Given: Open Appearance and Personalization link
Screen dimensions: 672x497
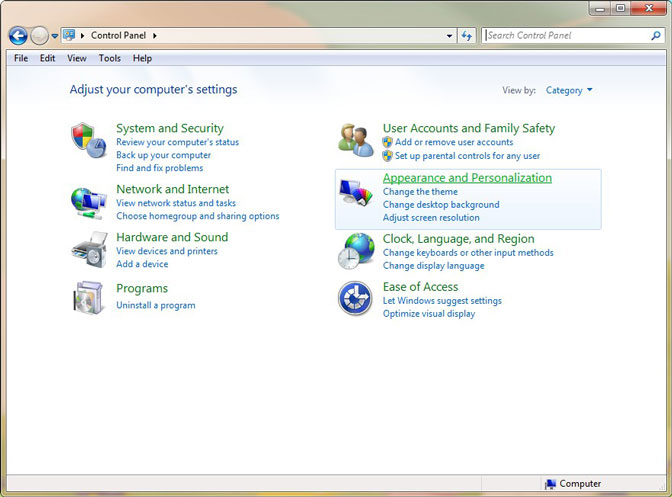Looking at the screenshot, I should (x=467, y=178).
